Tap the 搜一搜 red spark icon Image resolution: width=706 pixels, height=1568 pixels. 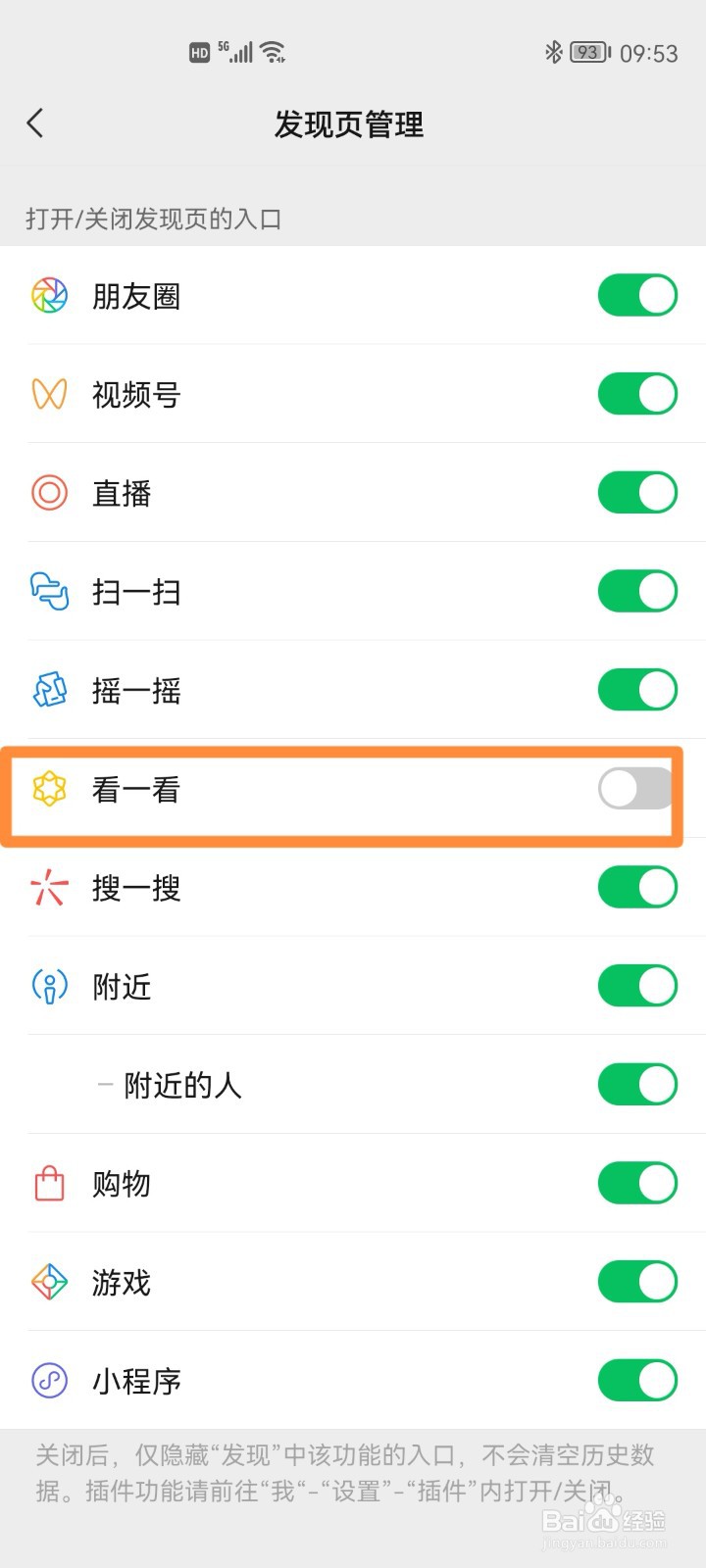pos(49,888)
